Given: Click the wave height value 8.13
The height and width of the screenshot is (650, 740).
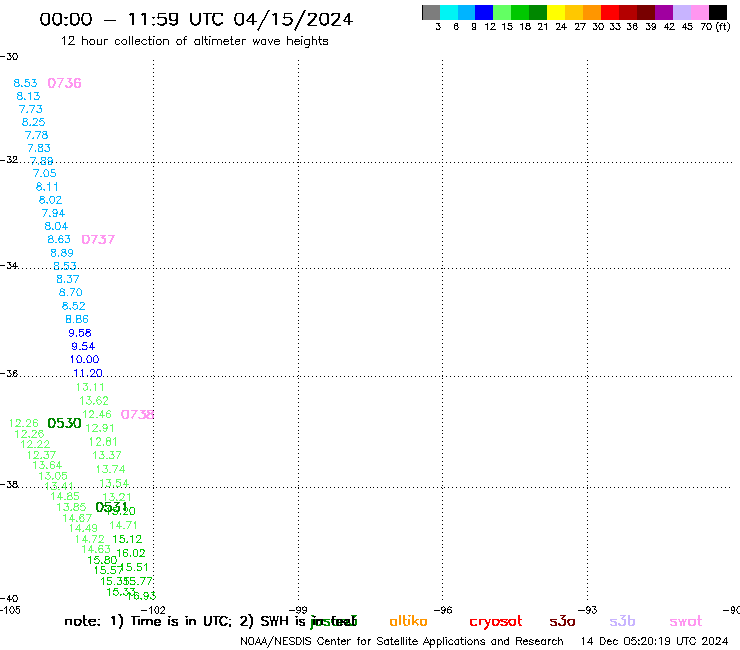Looking at the screenshot, I should tap(28, 96).
